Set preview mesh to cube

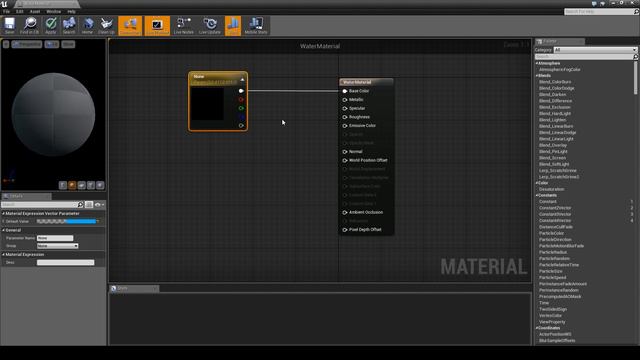coord(91,185)
